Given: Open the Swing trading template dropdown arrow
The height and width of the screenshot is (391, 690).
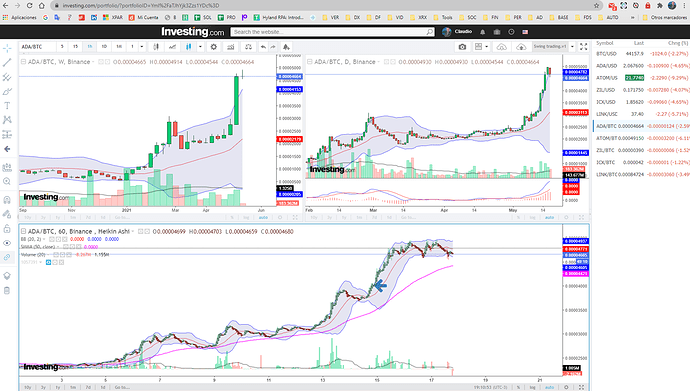Looking at the screenshot, I should (x=572, y=47).
